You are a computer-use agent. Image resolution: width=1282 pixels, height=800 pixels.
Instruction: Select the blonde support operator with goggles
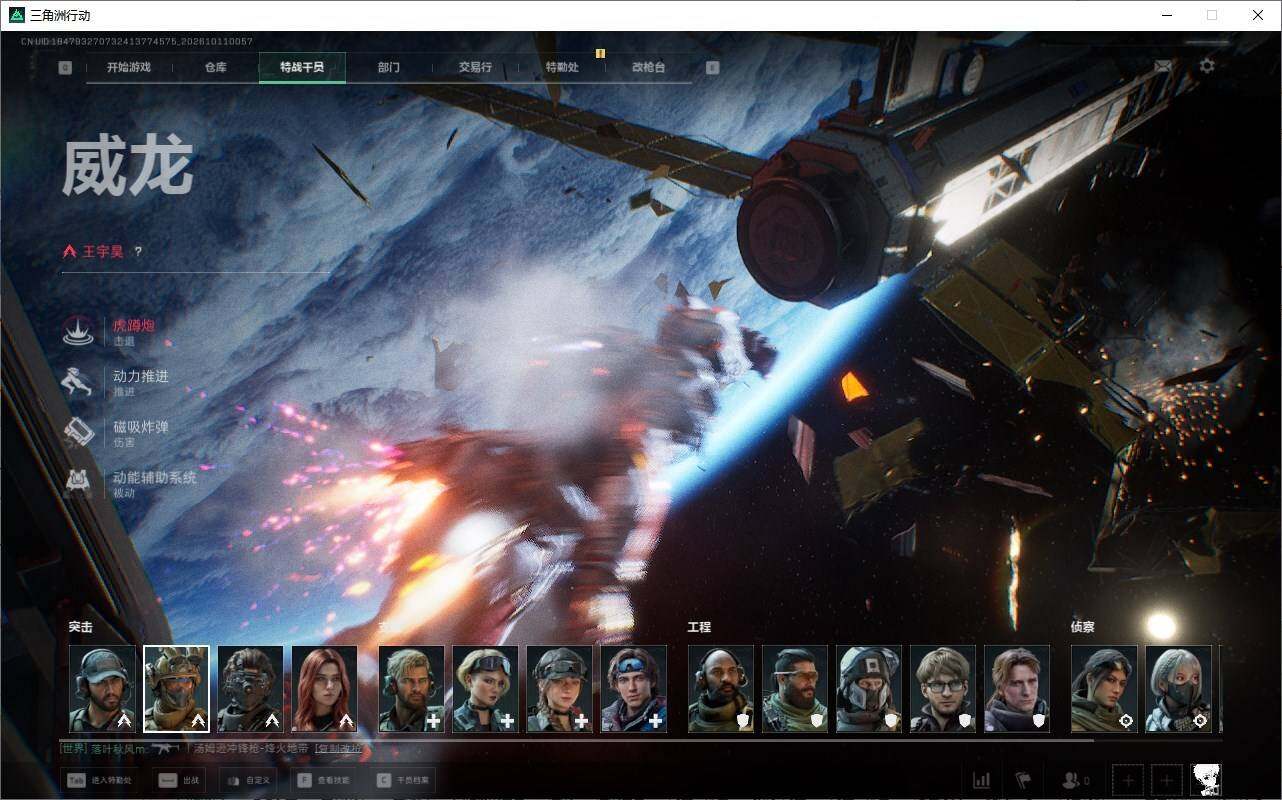point(485,689)
